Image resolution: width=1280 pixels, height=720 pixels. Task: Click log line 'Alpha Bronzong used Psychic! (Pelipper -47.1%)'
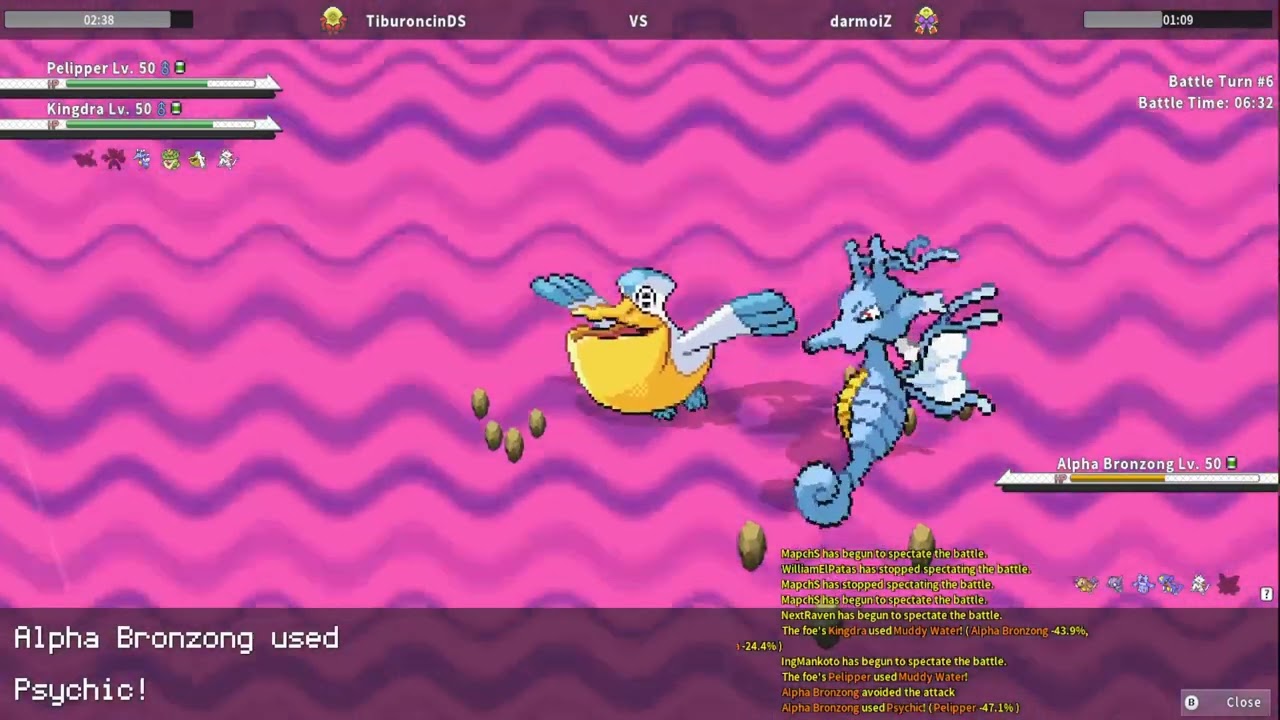[x=901, y=708]
